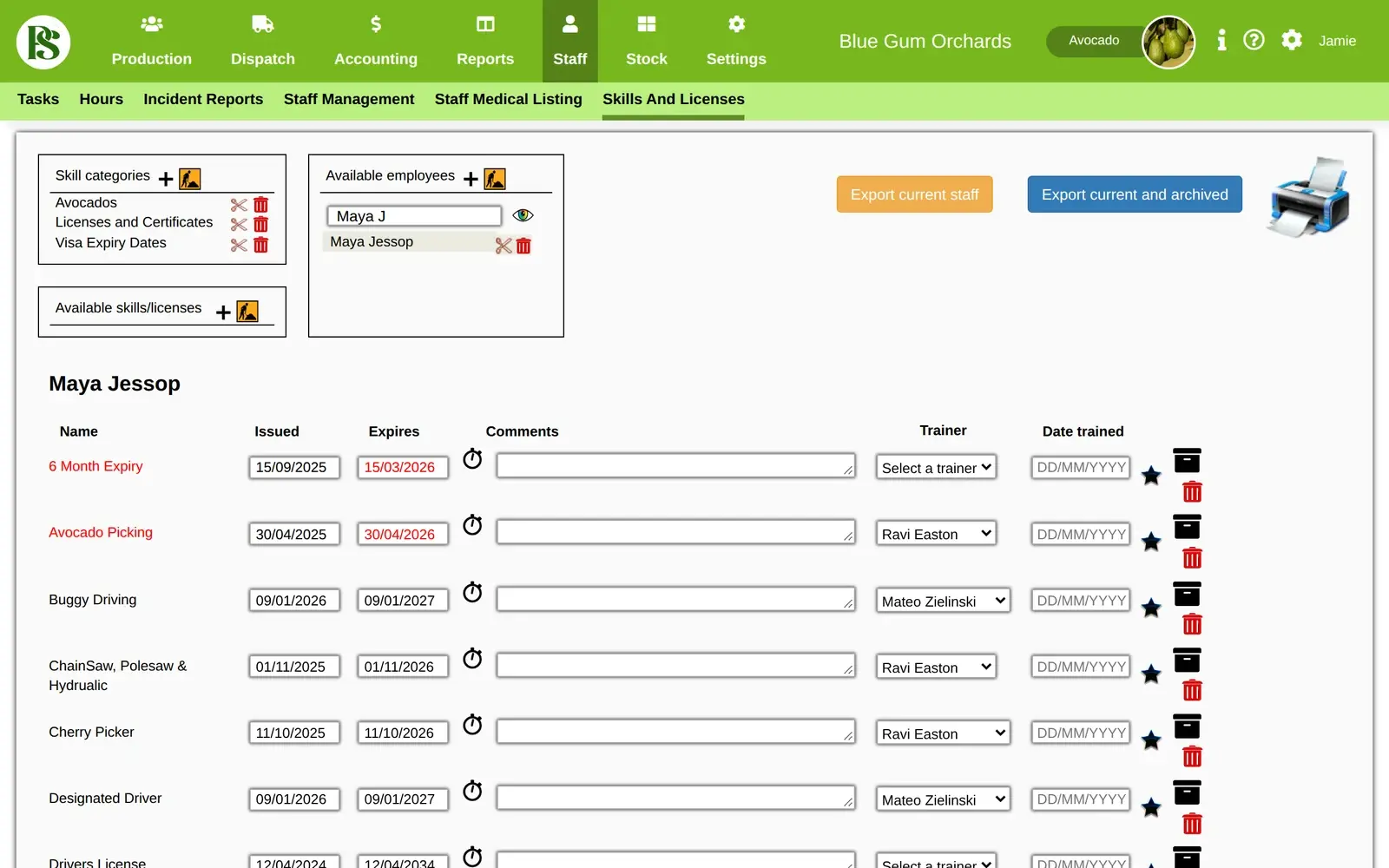Open trainer dropdown for Cherry Picker
Viewport: 1389px width, 868px height.
point(943,733)
